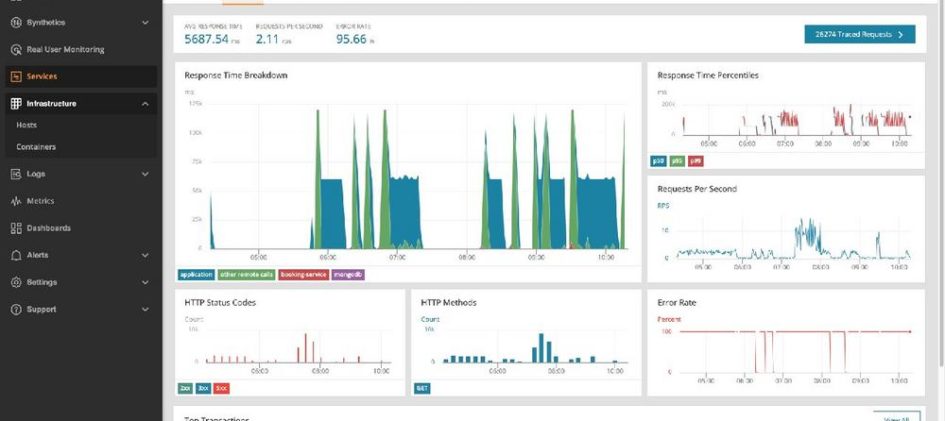Collapse the Infrastructure section chevron
Image resolution: width=945 pixels, height=421 pixels.
pyautogui.click(x=145, y=103)
